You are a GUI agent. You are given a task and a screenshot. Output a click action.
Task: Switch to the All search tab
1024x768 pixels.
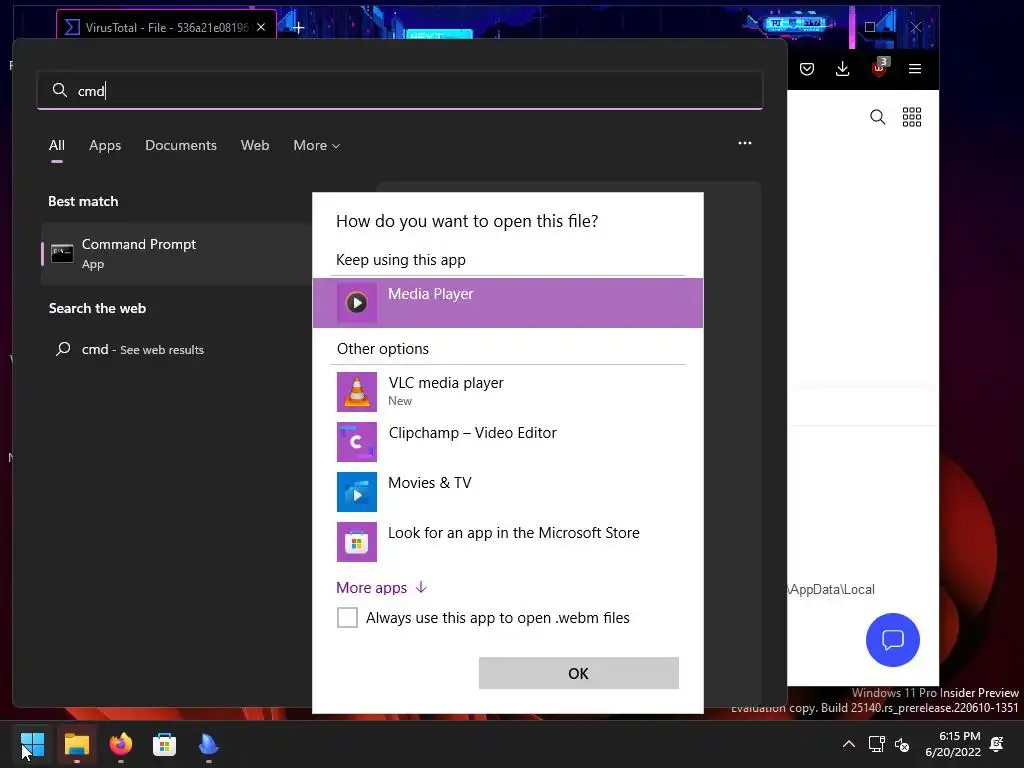(57, 145)
